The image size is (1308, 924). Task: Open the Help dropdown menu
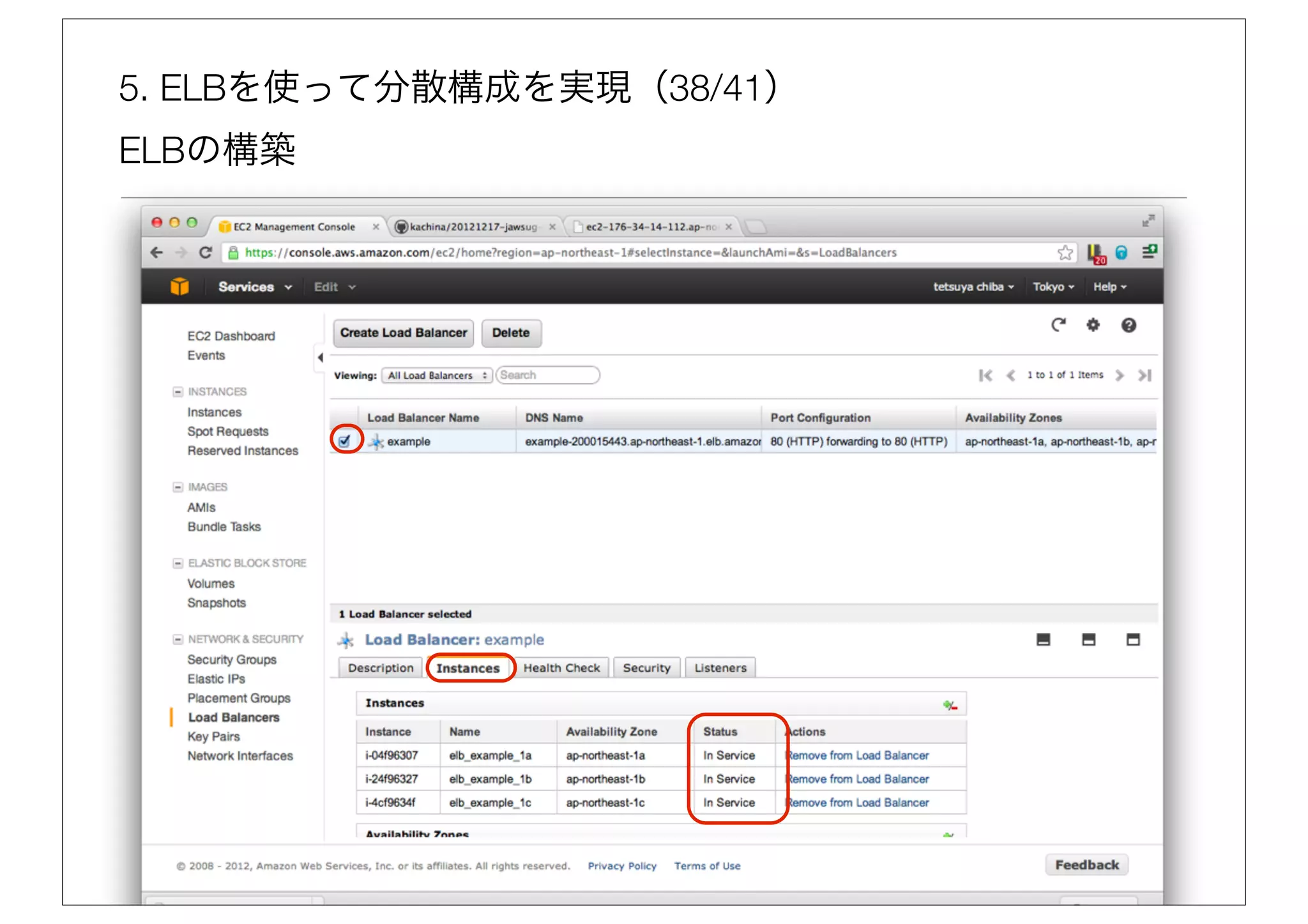pos(1110,287)
